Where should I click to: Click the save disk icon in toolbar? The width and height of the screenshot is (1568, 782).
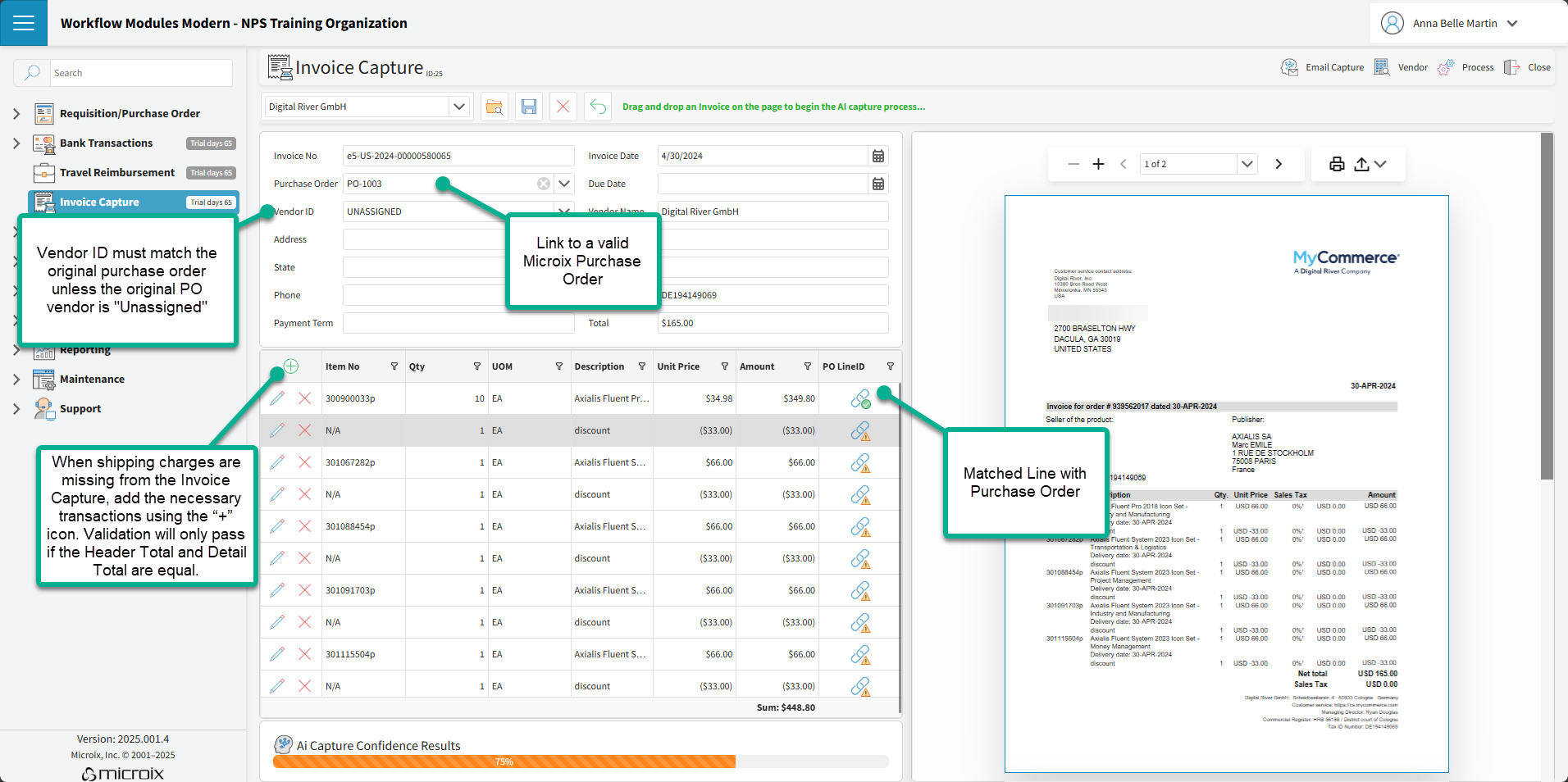(x=529, y=107)
